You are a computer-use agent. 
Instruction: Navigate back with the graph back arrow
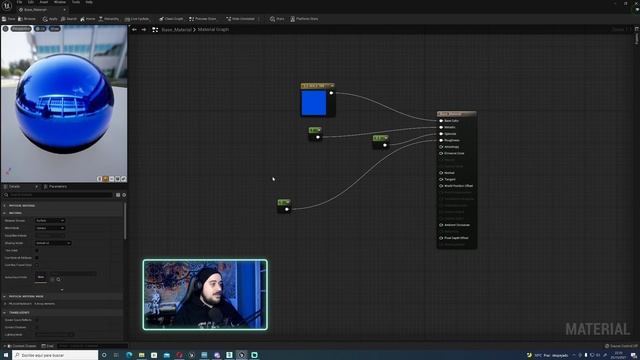[x=134, y=29]
